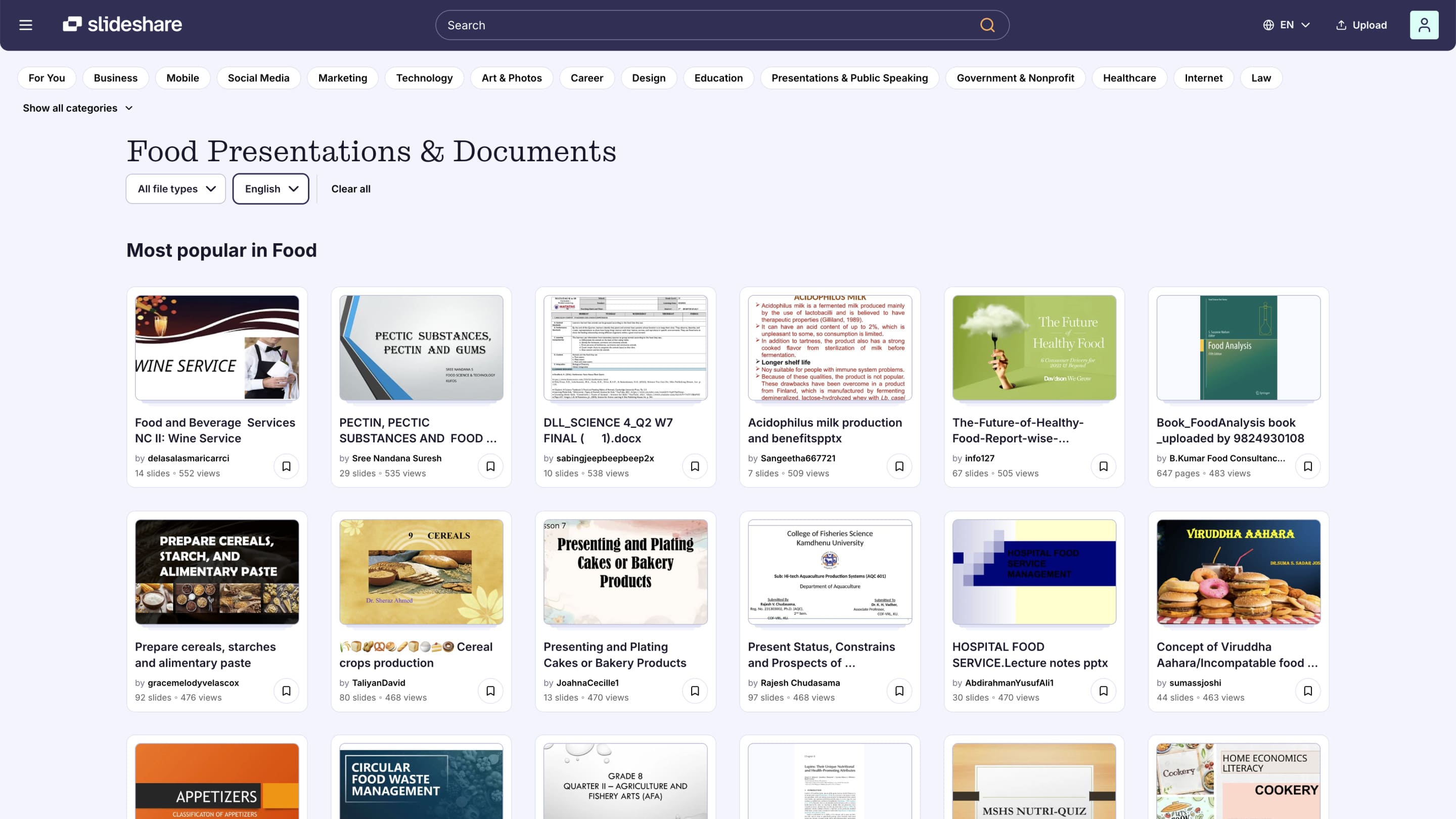Click the SlideShare logo
Screen dimensions: 1456x819
(122, 24)
